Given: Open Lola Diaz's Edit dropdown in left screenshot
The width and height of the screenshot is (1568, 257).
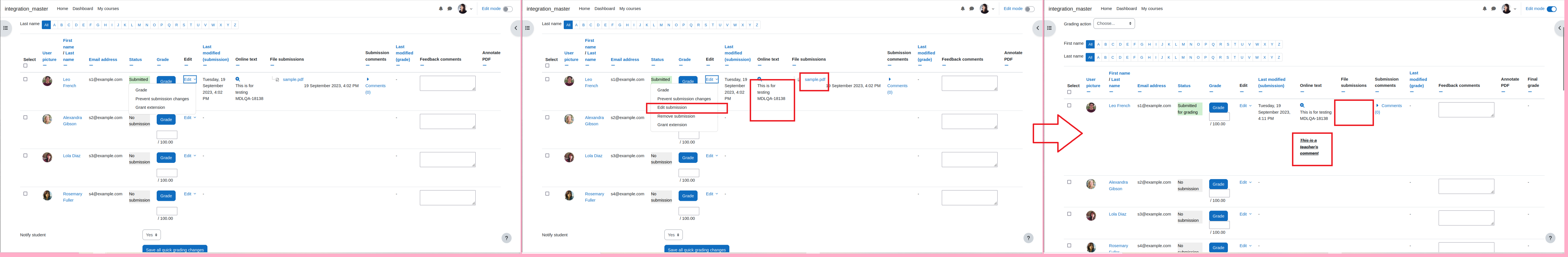Looking at the screenshot, I should pyautogui.click(x=190, y=156).
